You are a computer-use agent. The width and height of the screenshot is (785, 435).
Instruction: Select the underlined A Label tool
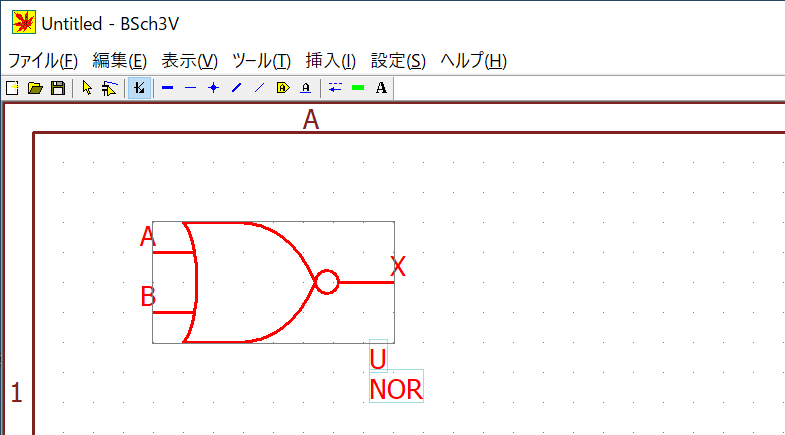click(x=305, y=88)
